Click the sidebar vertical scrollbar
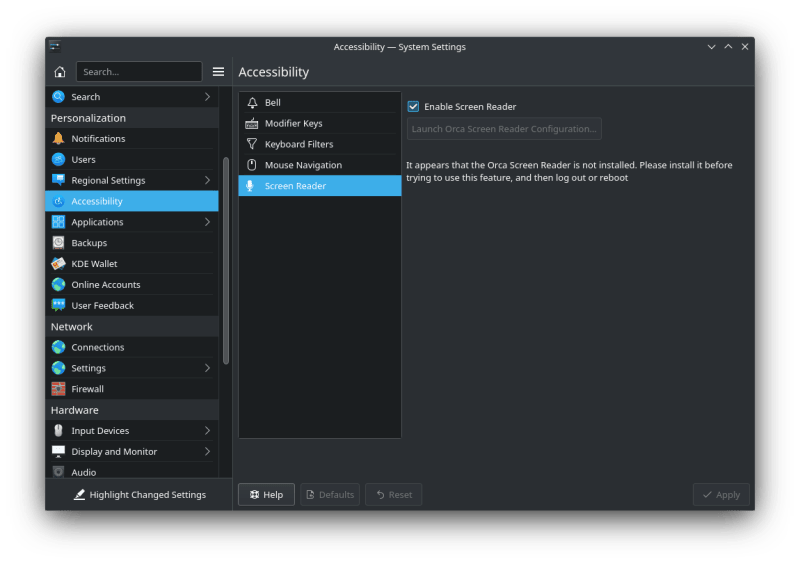This screenshot has width=800, height=564. pos(226,260)
